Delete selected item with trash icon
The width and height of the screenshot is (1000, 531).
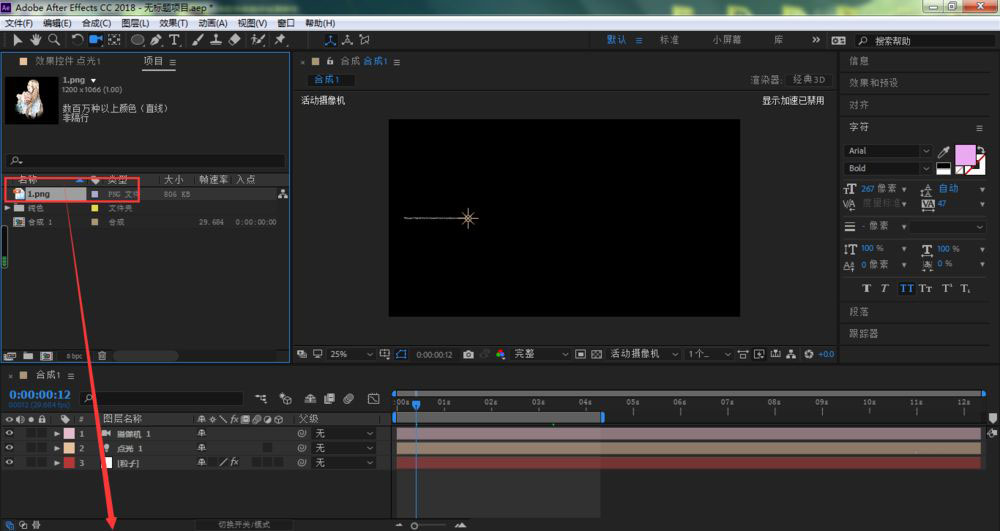(102, 356)
